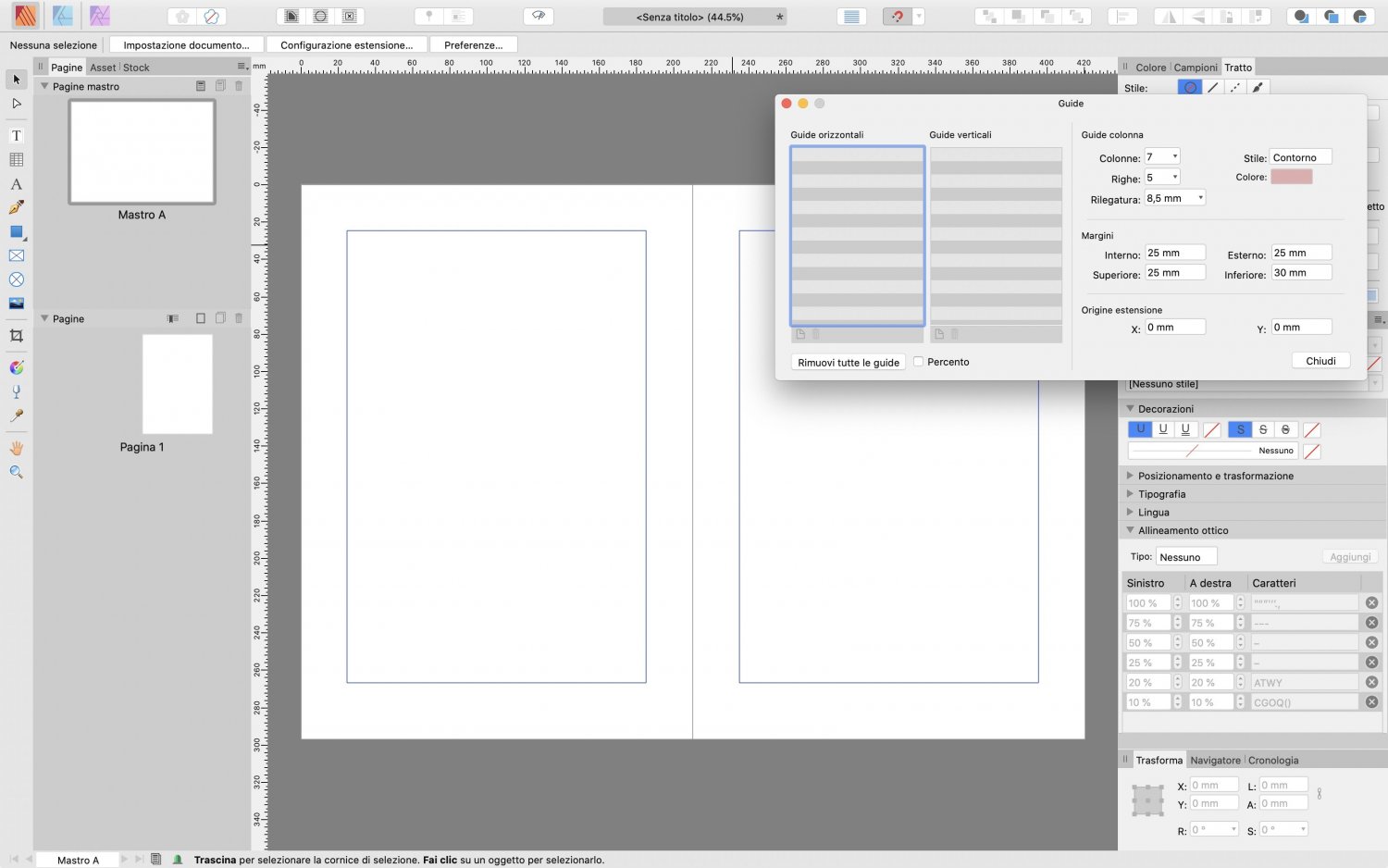Click the underline color no-fill swatch

click(1212, 429)
